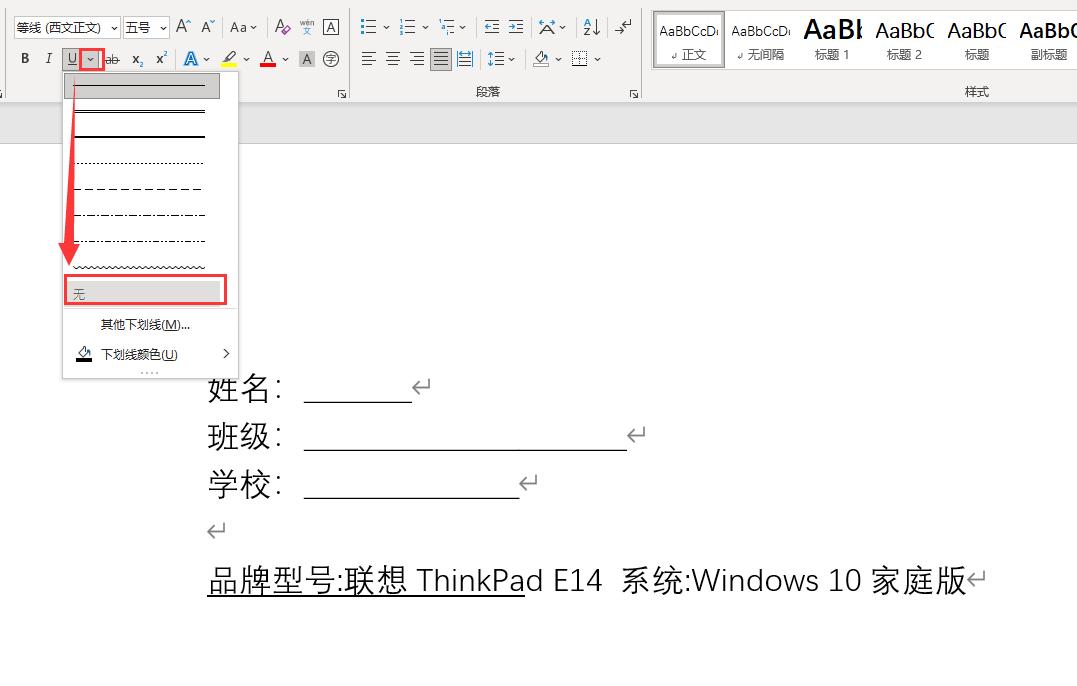
Task: Apply the 标题 1 style
Action: point(831,40)
